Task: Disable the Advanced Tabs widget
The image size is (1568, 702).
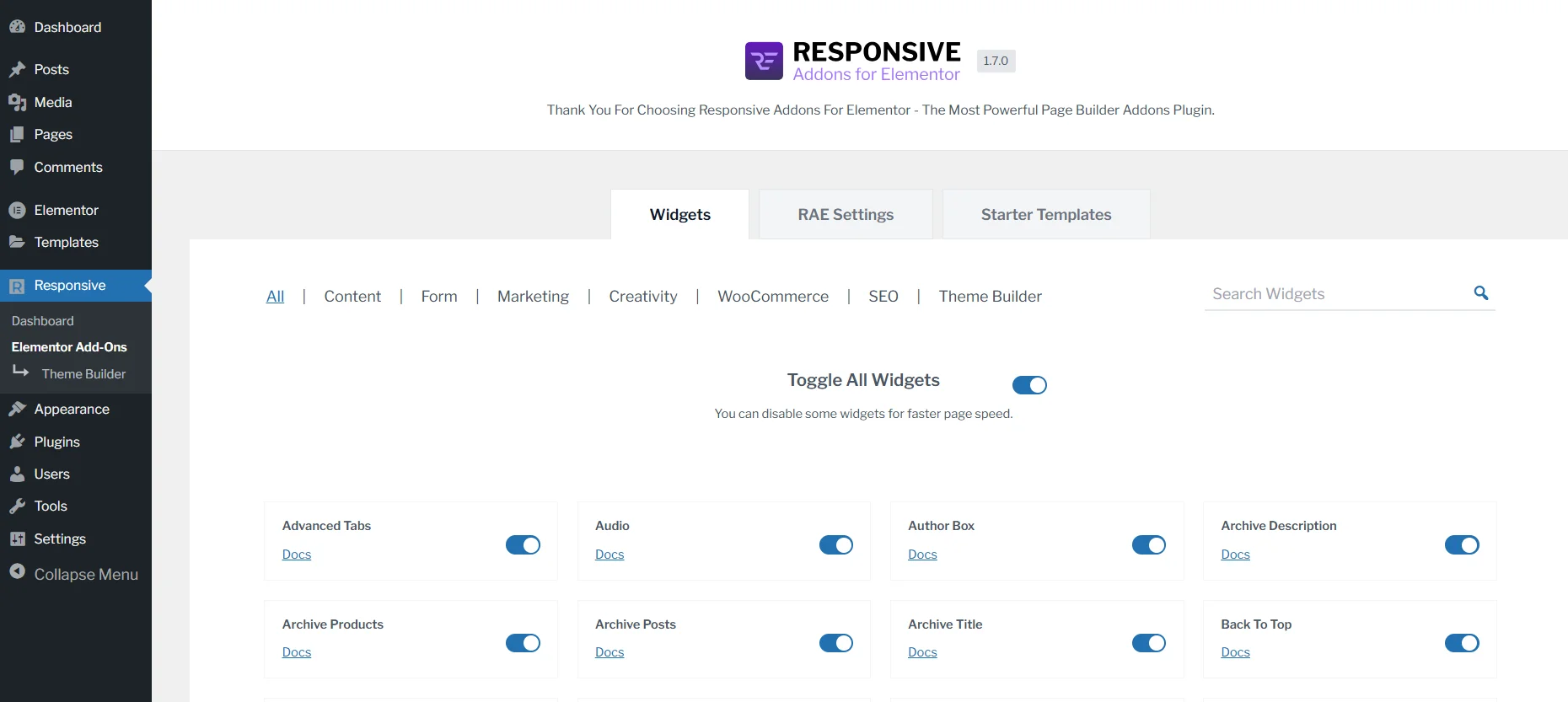Action: coord(523,545)
